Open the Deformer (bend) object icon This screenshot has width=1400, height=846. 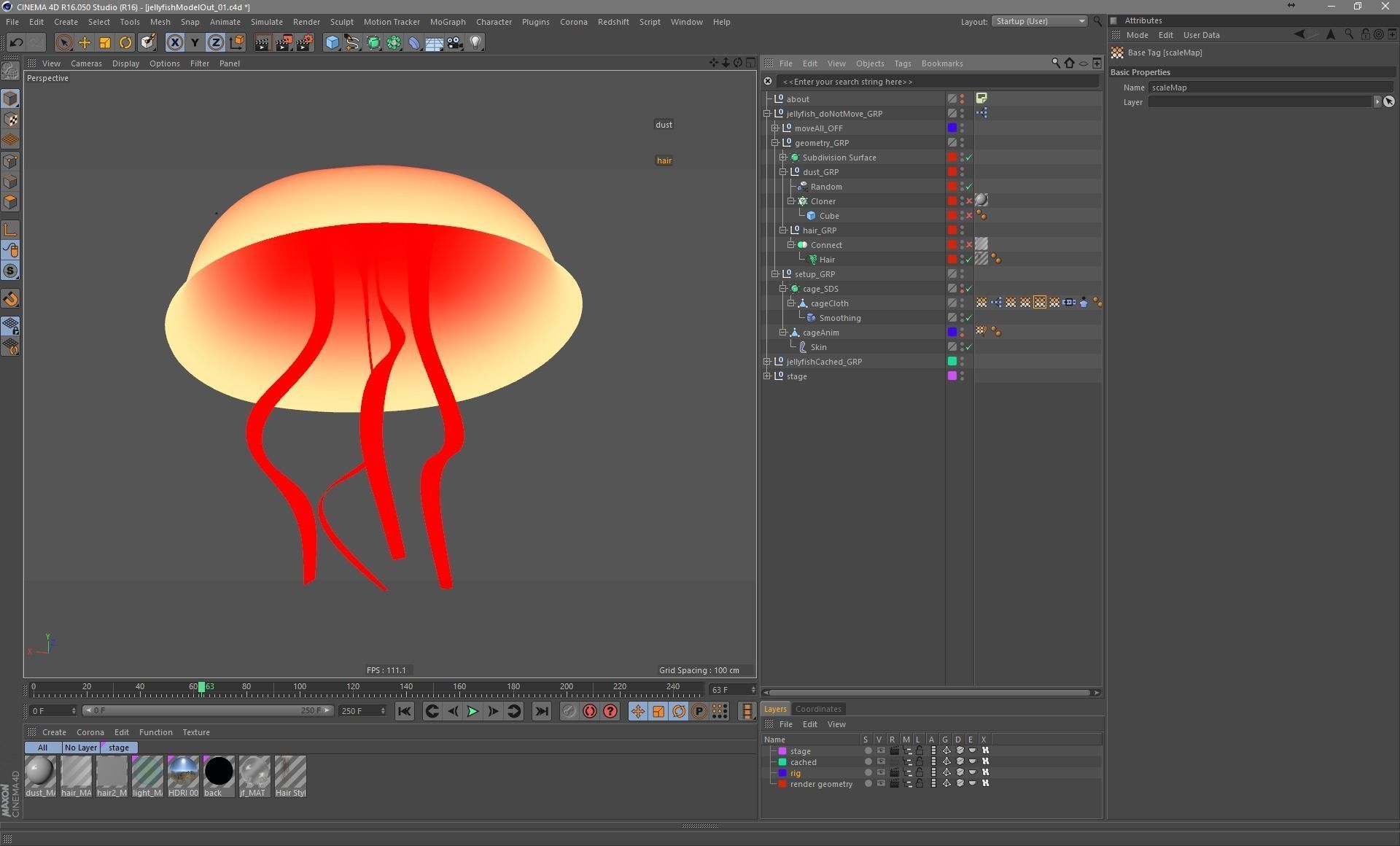(413, 42)
